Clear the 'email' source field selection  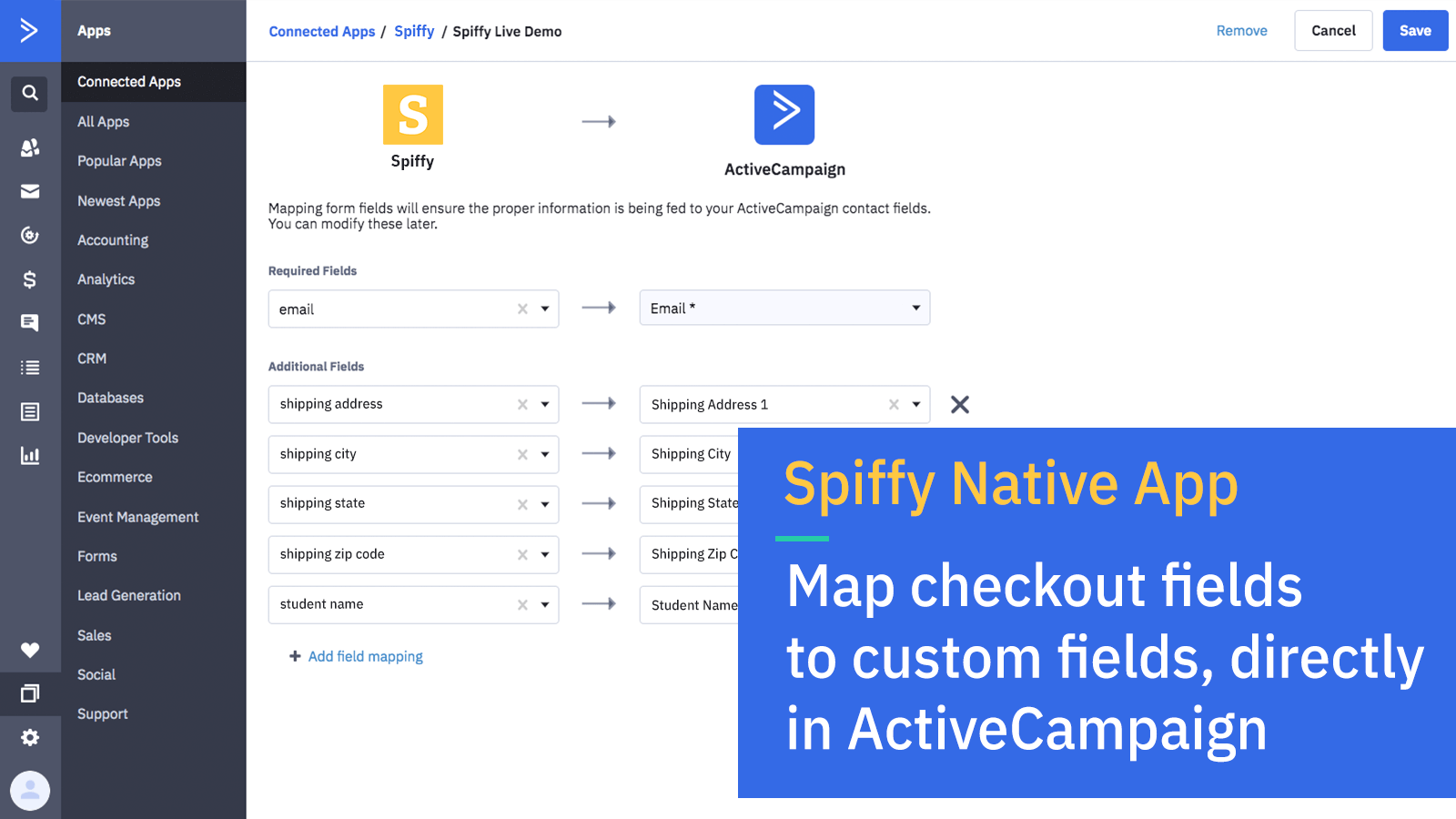[x=522, y=309]
